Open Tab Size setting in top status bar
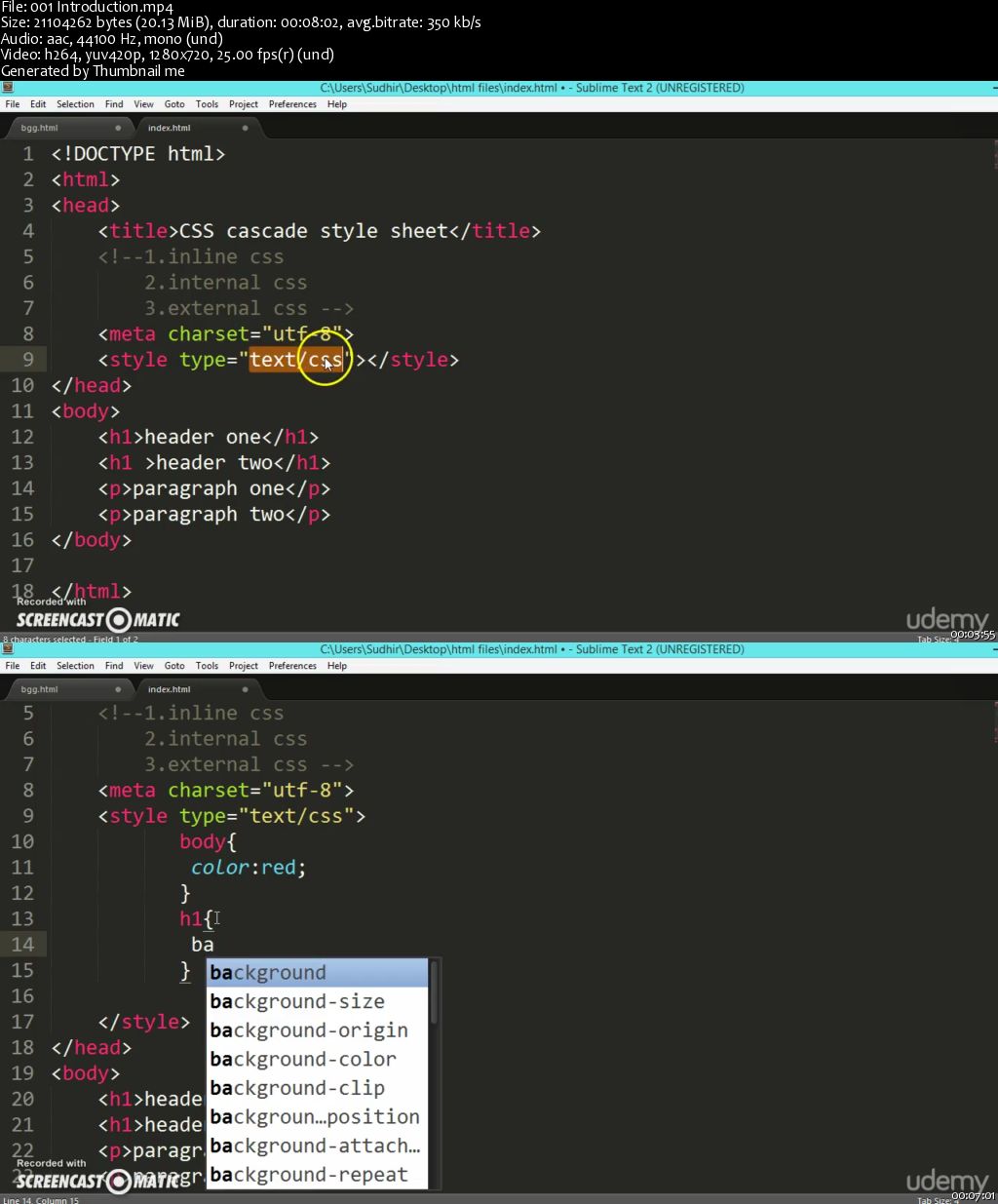The height and width of the screenshot is (1204, 998). click(938, 640)
